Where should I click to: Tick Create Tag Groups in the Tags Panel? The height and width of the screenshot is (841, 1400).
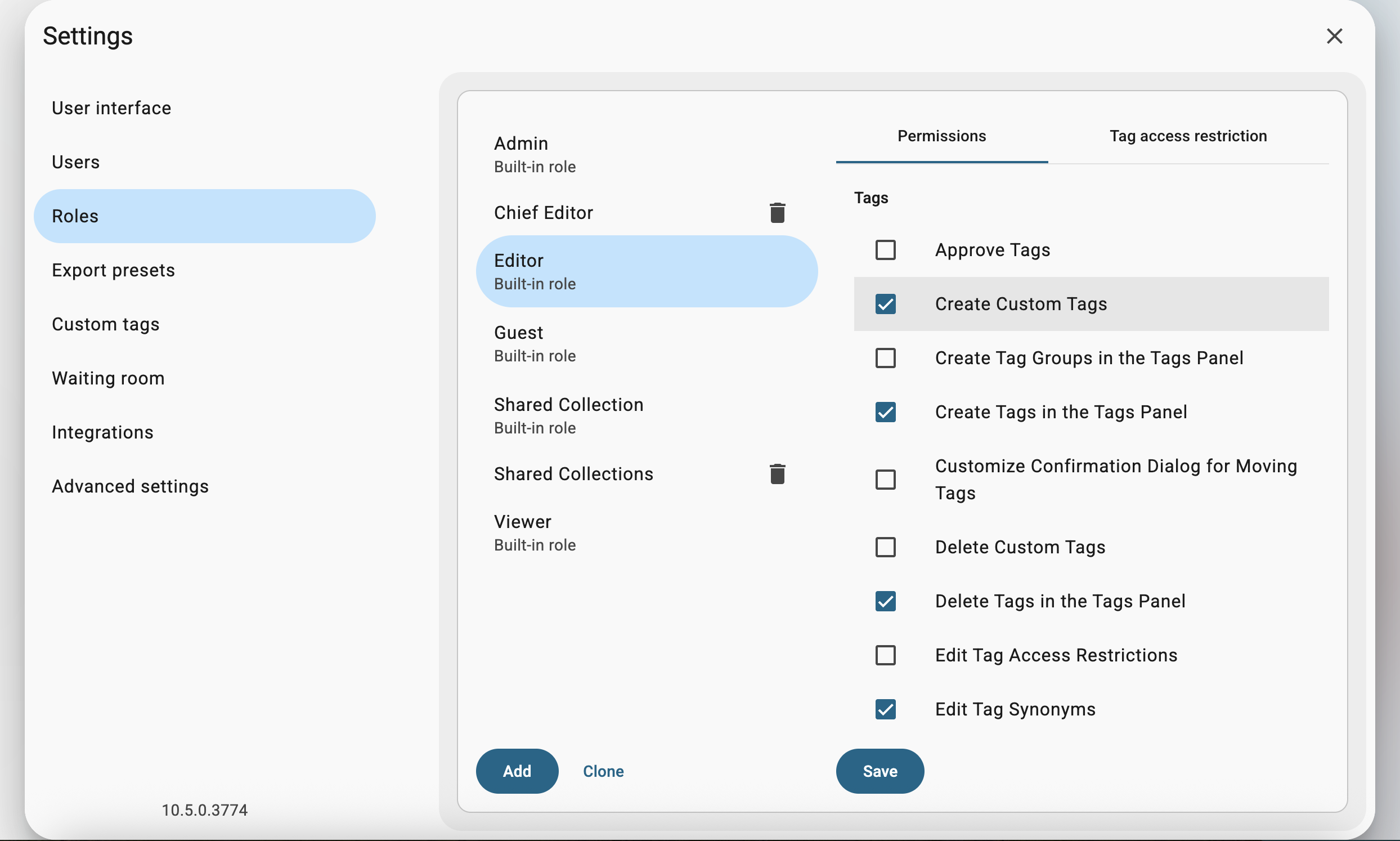[x=885, y=358]
